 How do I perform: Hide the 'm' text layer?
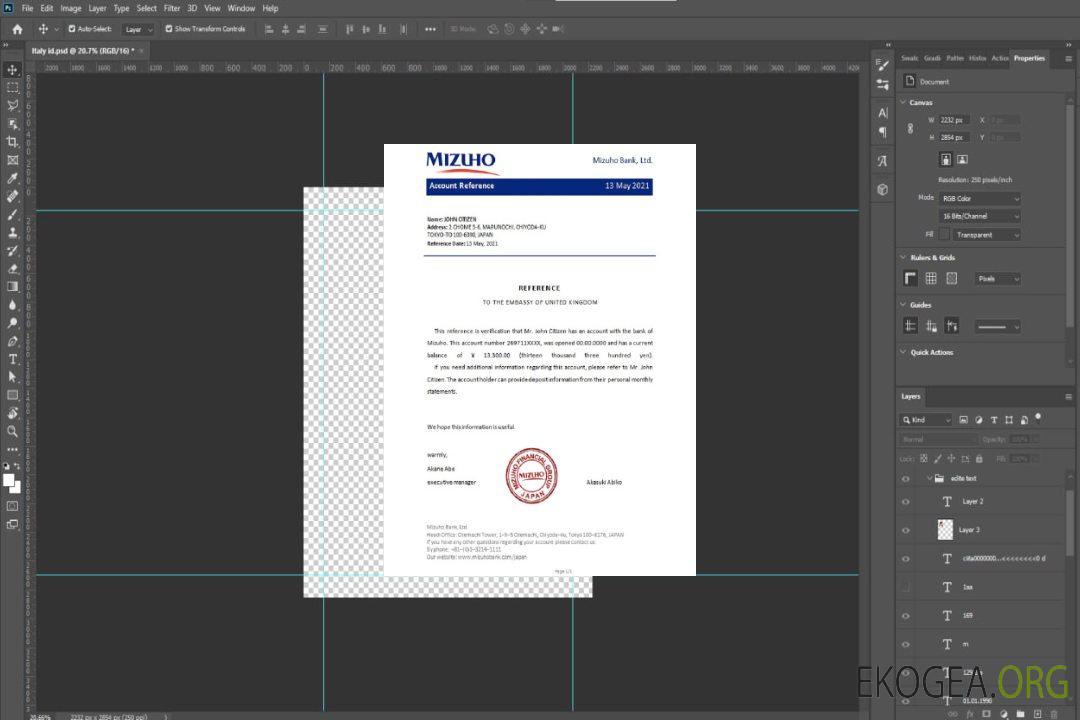[906, 645]
